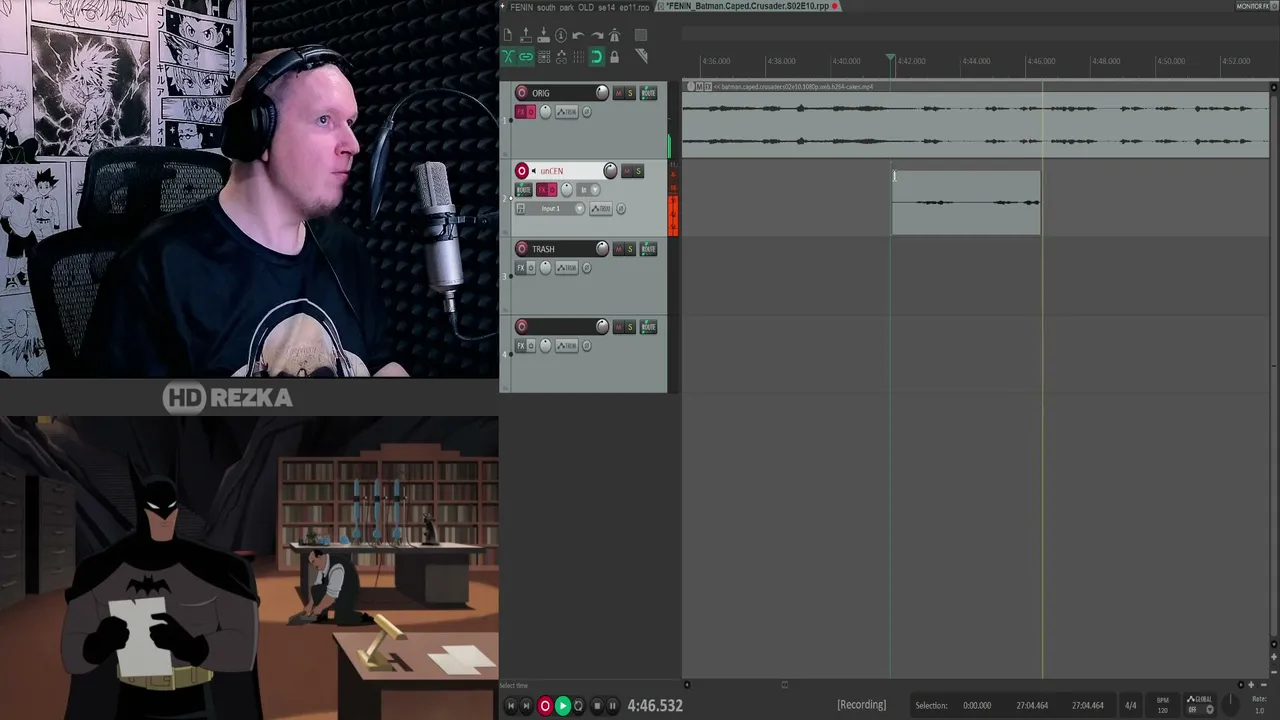The height and width of the screenshot is (720, 1280).
Task: Adjust the unCEN track pan knob
Action: click(x=567, y=190)
